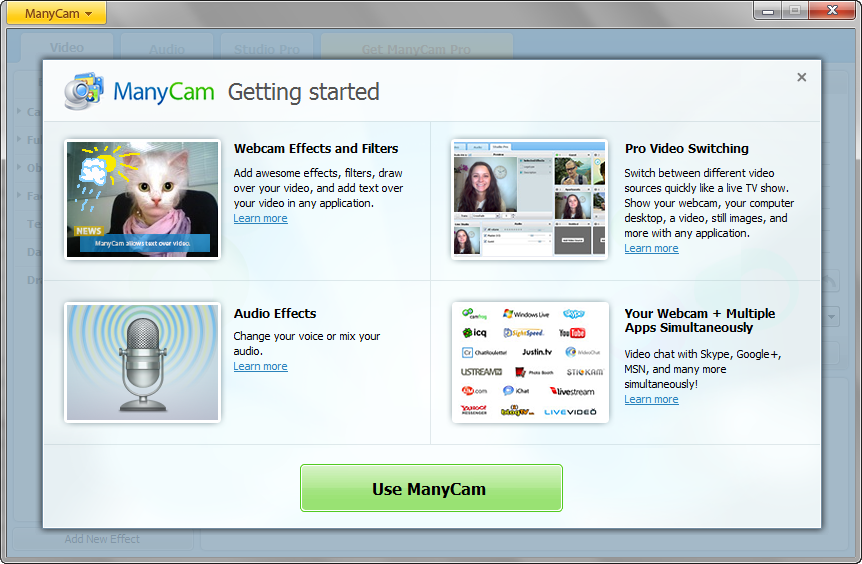862x564 pixels.
Task: Click the cat webcam effects thumbnail
Action: pos(142,200)
